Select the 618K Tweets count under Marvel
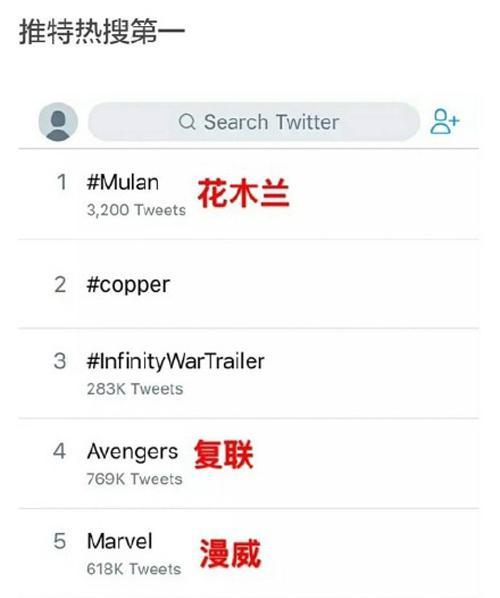Image resolution: width=500 pixels, height=598 pixels. coord(134,569)
